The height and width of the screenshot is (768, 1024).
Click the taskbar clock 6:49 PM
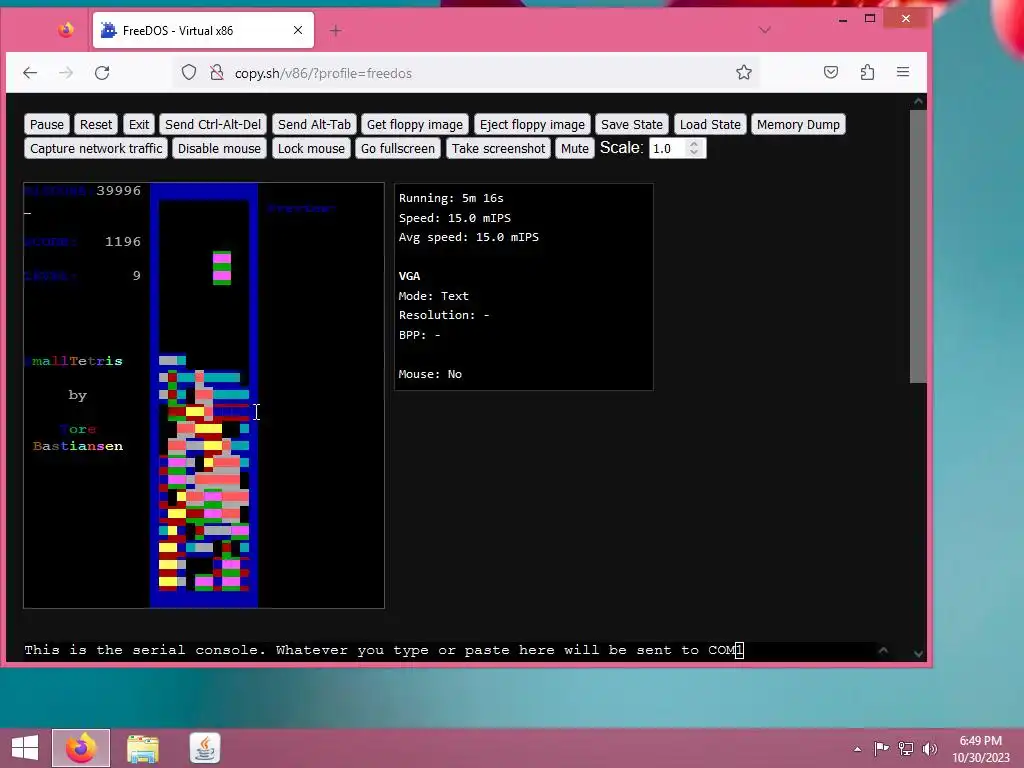pos(980,741)
